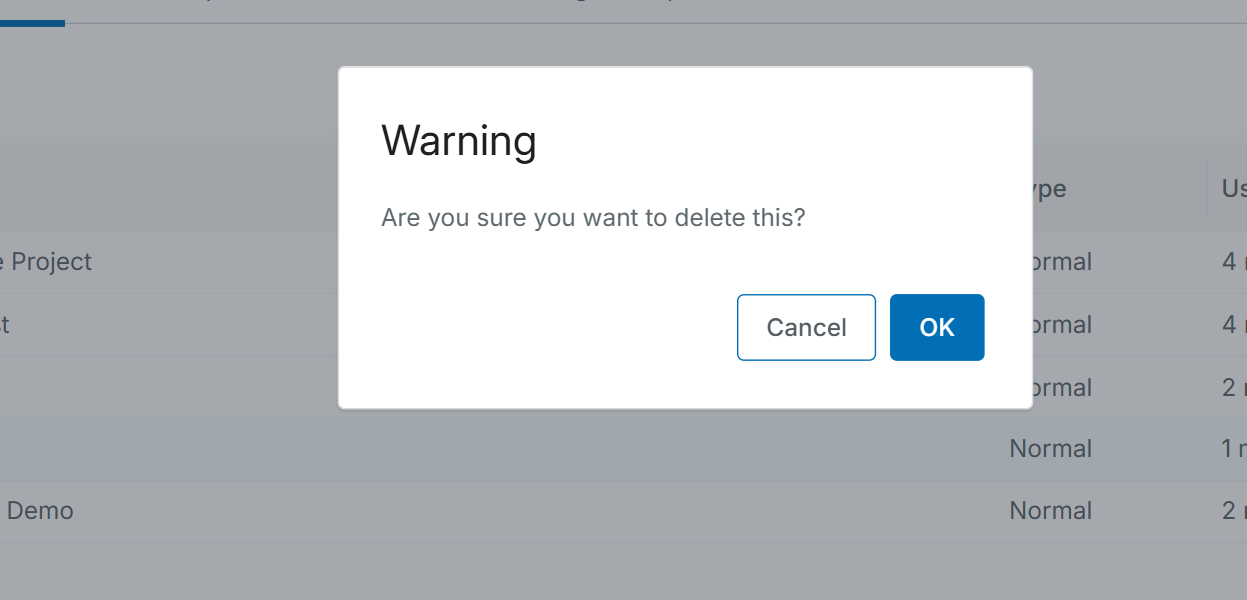Click Normal in the highlighted row
1247x600 pixels.
coord(1050,449)
